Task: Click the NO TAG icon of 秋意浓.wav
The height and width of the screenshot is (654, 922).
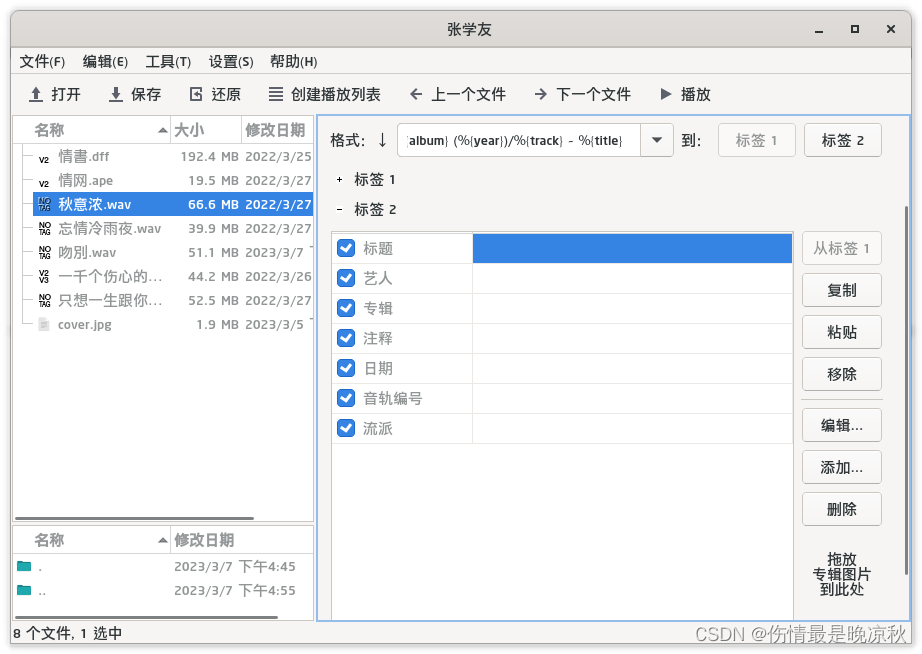Action: pos(45,204)
